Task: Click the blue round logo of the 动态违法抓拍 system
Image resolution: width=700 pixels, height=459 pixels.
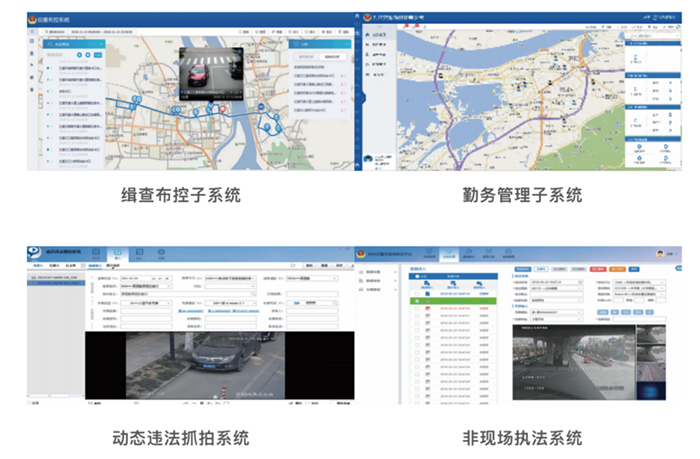Action: (x=33, y=254)
